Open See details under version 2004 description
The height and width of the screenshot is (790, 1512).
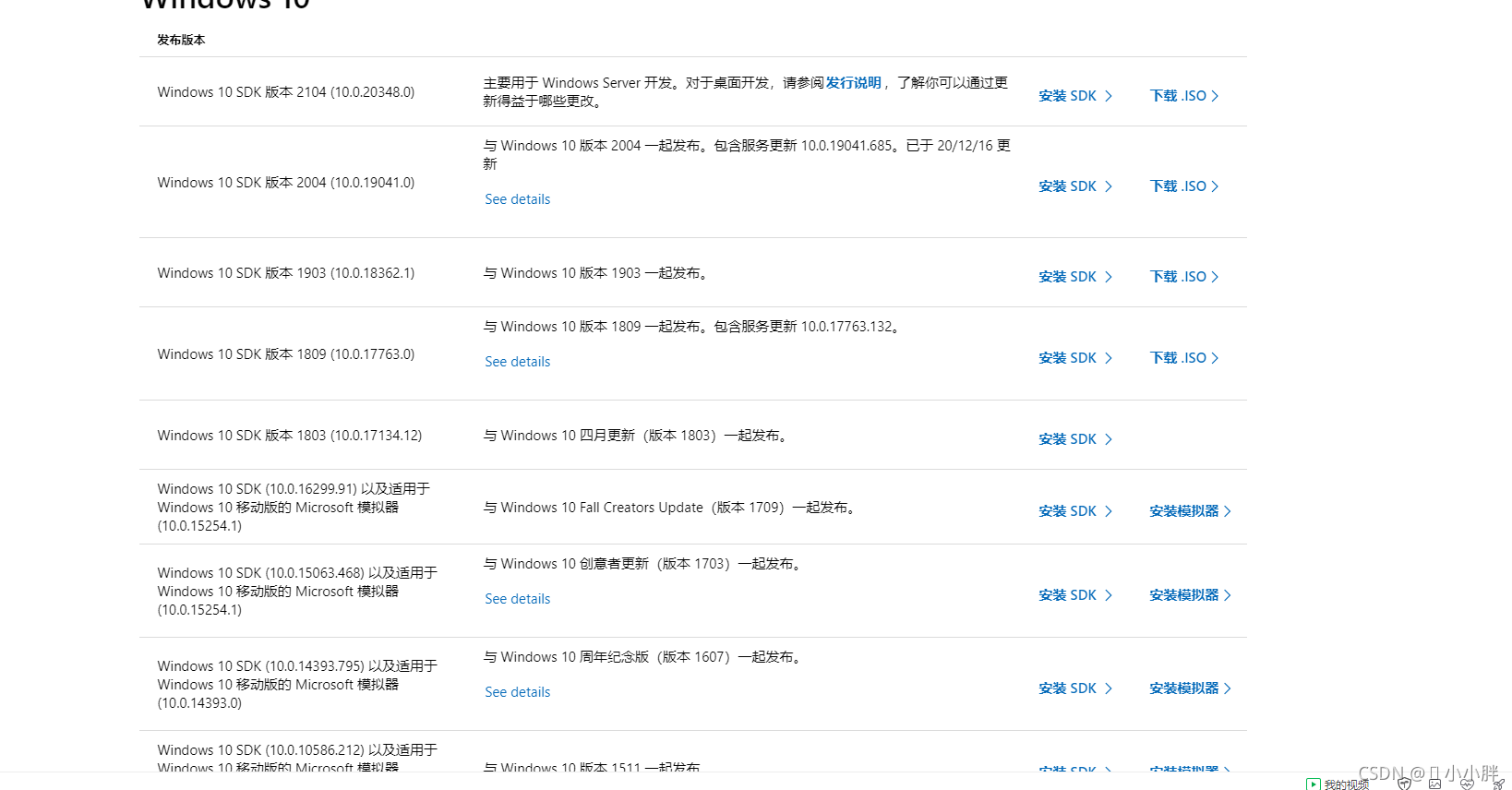tap(518, 199)
